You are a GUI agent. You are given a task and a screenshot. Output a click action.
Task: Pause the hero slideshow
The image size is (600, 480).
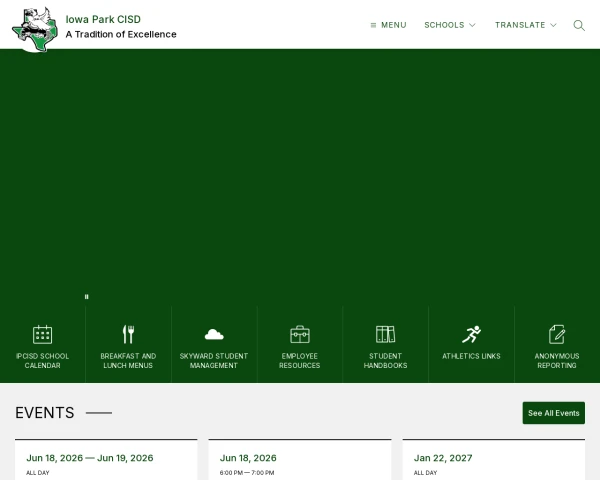click(86, 297)
